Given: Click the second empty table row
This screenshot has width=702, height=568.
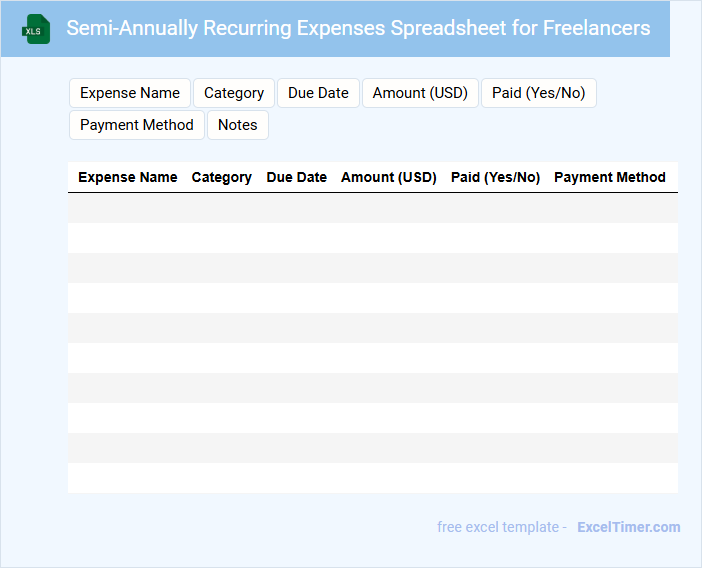Looking at the screenshot, I should [372, 238].
